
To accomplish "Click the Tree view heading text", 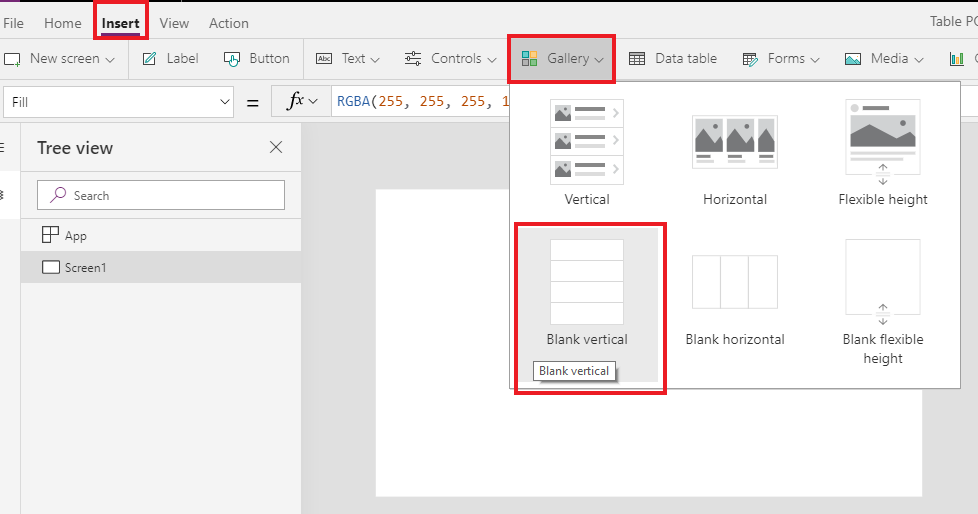I will (75, 148).
